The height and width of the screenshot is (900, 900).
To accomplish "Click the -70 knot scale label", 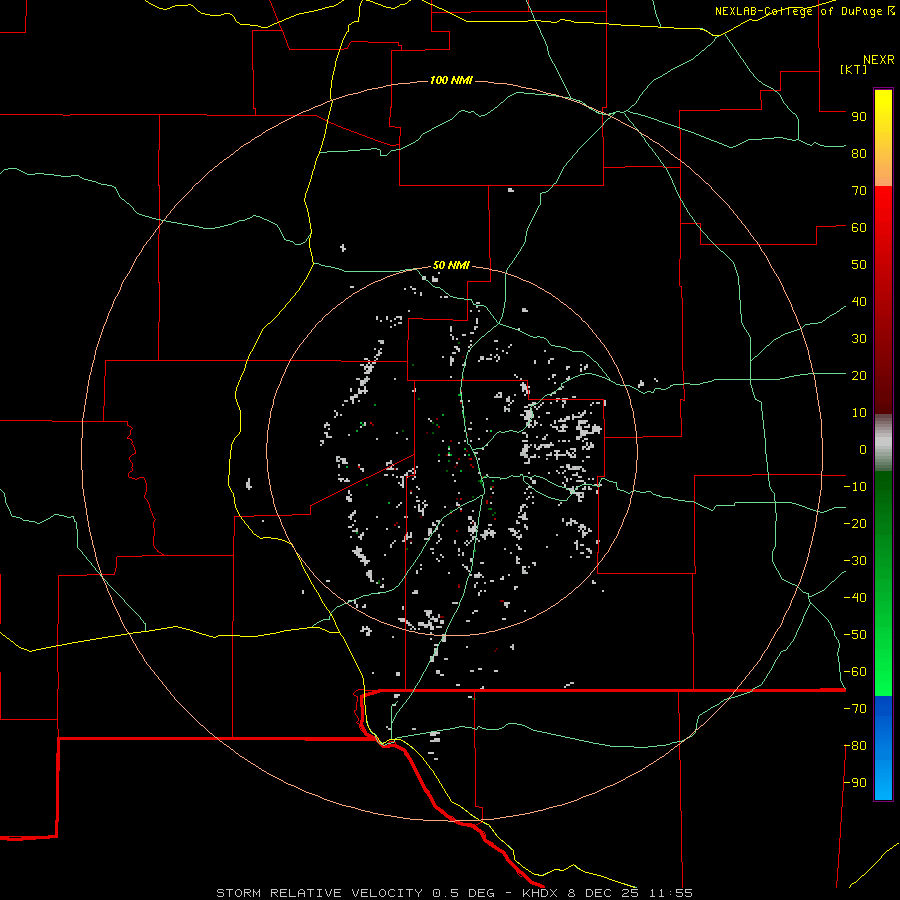I will point(855,709).
